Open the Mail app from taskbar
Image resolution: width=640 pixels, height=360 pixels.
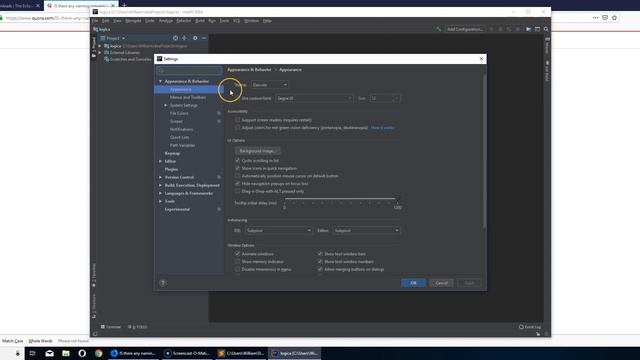tap(49, 353)
